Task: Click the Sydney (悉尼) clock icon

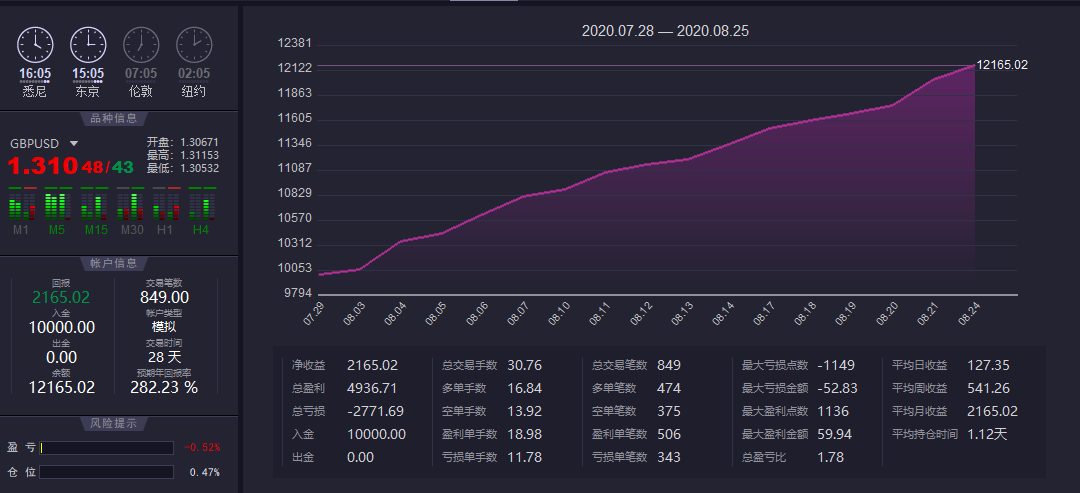Action: pyautogui.click(x=34, y=44)
